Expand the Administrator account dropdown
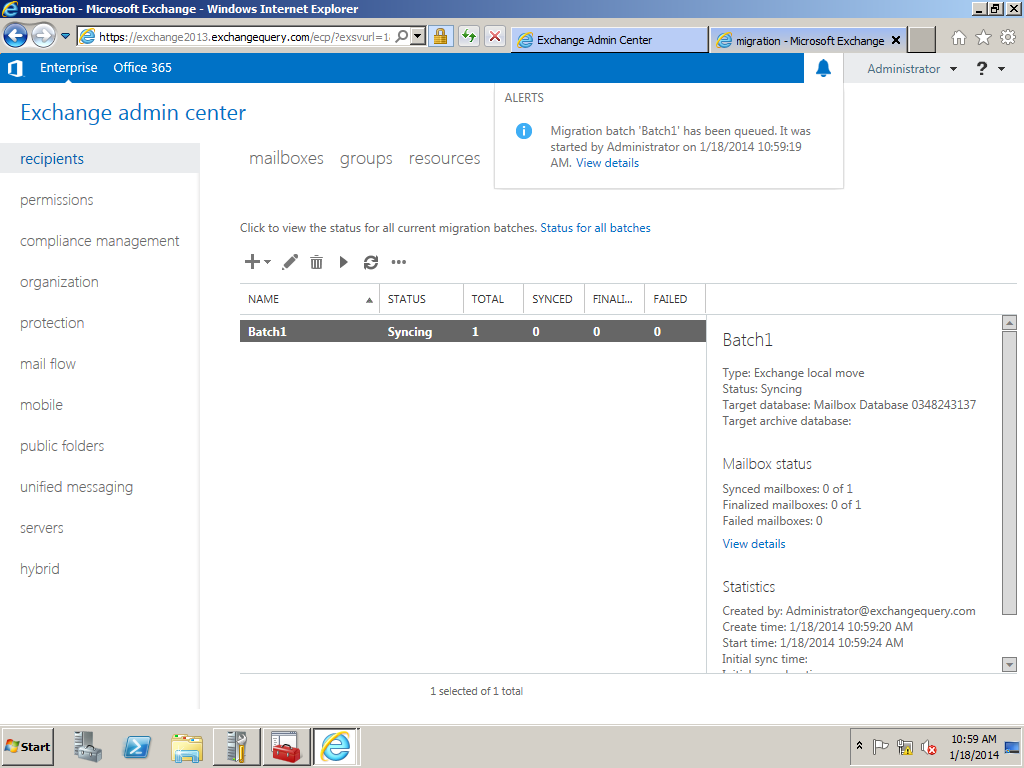 [911, 69]
